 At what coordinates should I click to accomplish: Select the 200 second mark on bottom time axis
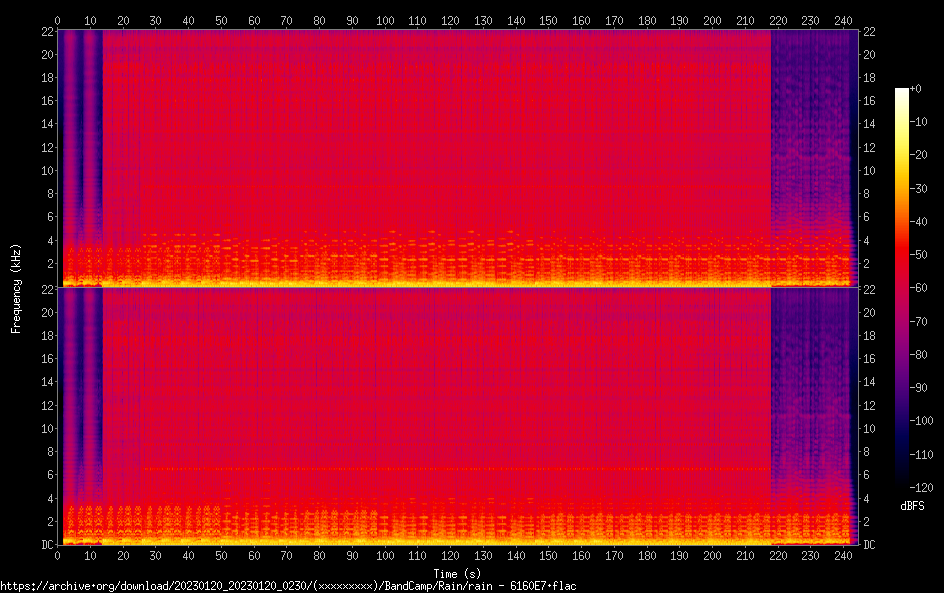(x=712, y=555)
